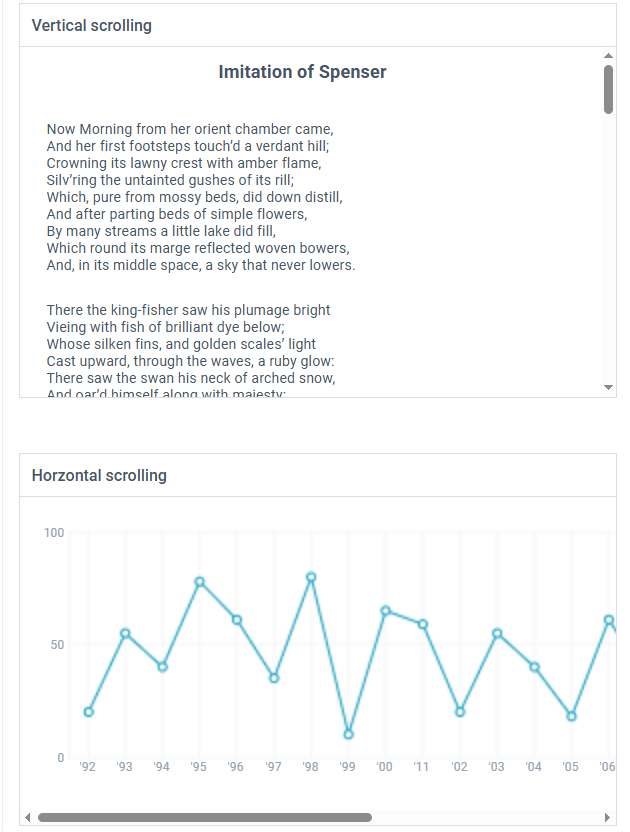Click the vertical scrollbar thumb
This screenshot has width=630, height=832.
[608, 89]
